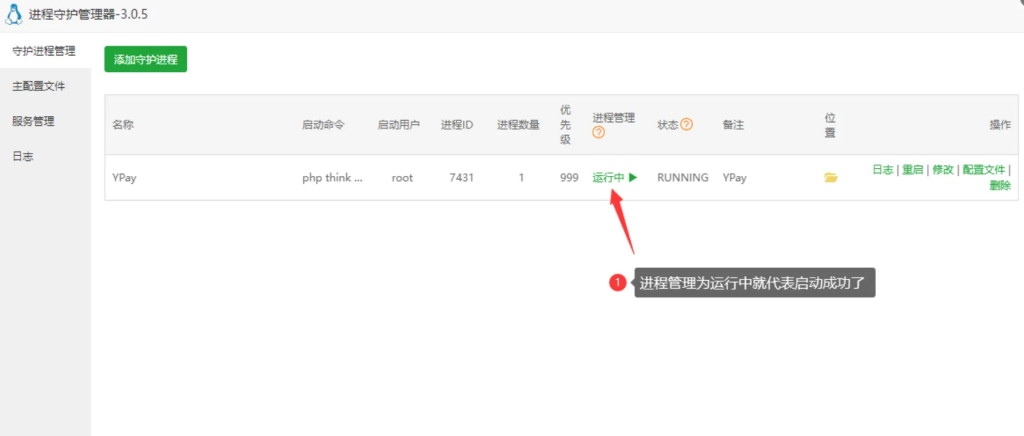Click the RUNNING status text
1024x436 pixels.
682,178
